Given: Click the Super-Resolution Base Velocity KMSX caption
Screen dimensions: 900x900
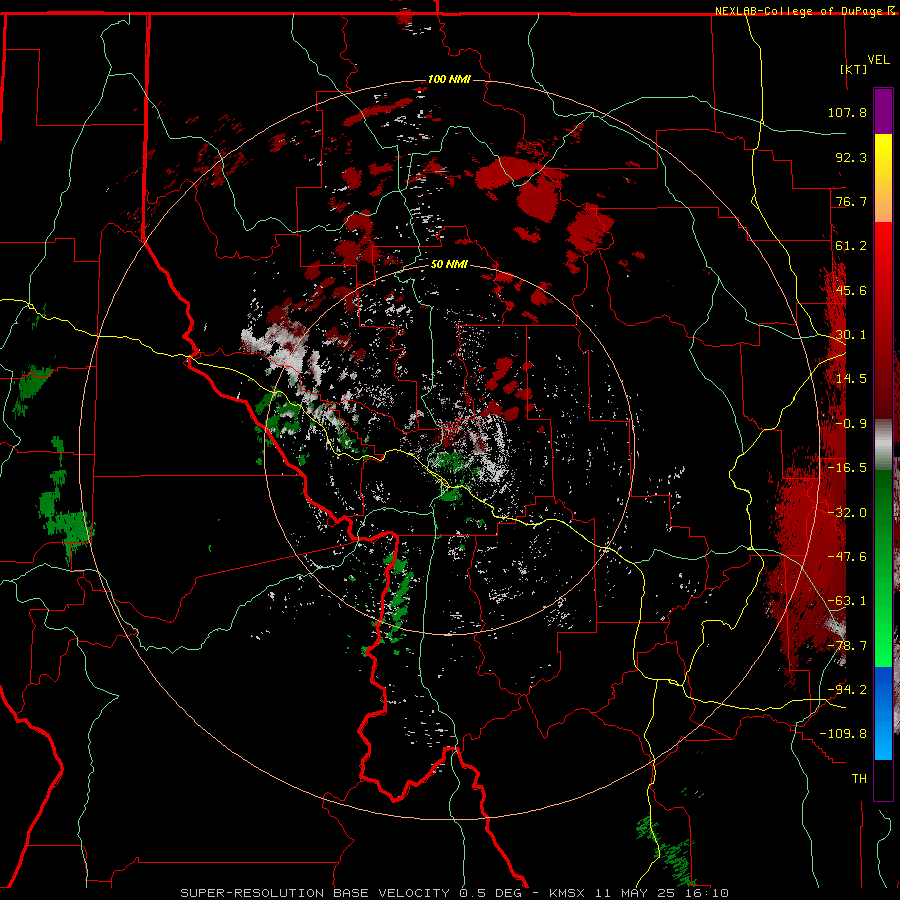Looking at the screenshot, I should (x=455, y=893).
